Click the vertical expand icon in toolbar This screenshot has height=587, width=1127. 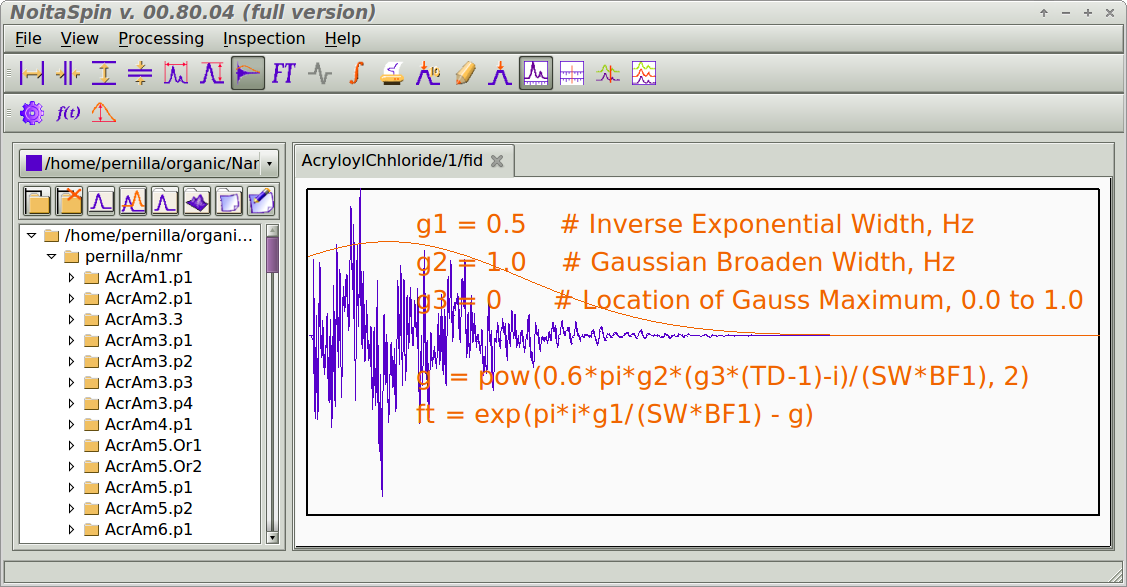(x=104, y=73)
